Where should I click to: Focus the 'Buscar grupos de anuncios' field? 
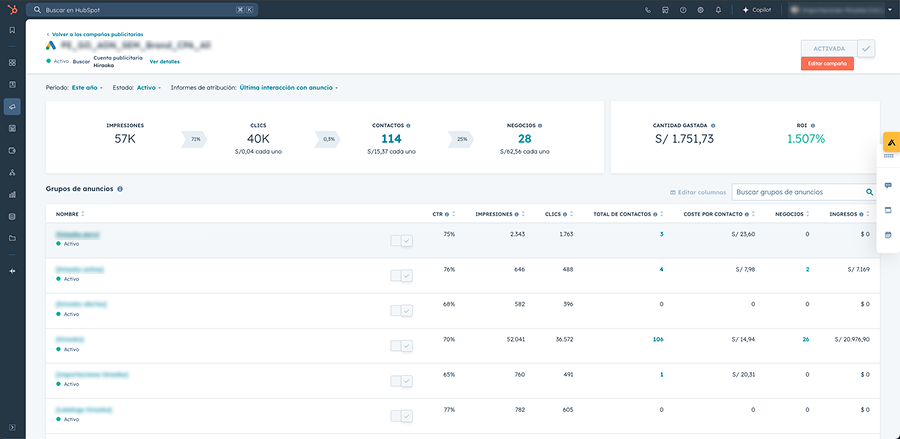(x=805, y=192)
